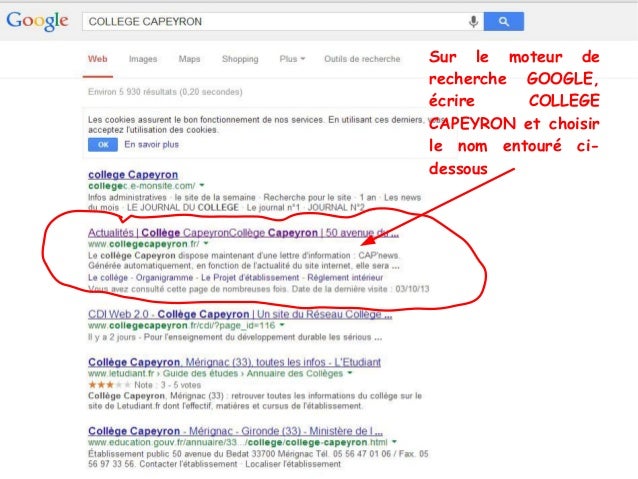This screenshot has height=479, width=638.
Task: Click the 'Guide des études' breadcrumb text
Action: point(201,373)
